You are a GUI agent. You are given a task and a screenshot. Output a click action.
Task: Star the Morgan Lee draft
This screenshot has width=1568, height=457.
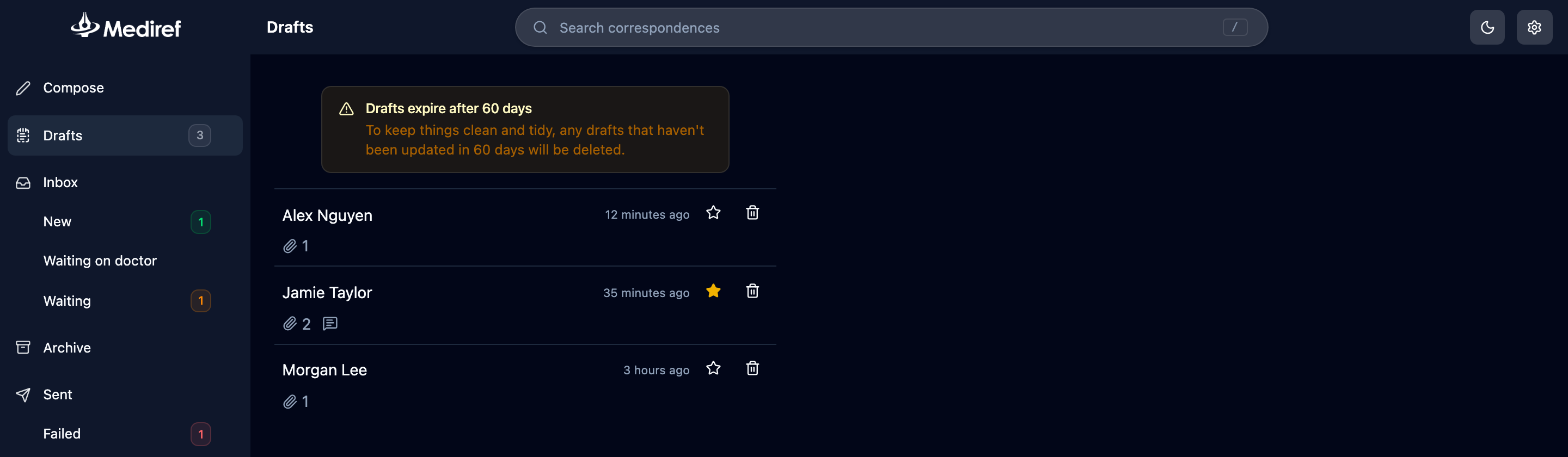[713, 368]
